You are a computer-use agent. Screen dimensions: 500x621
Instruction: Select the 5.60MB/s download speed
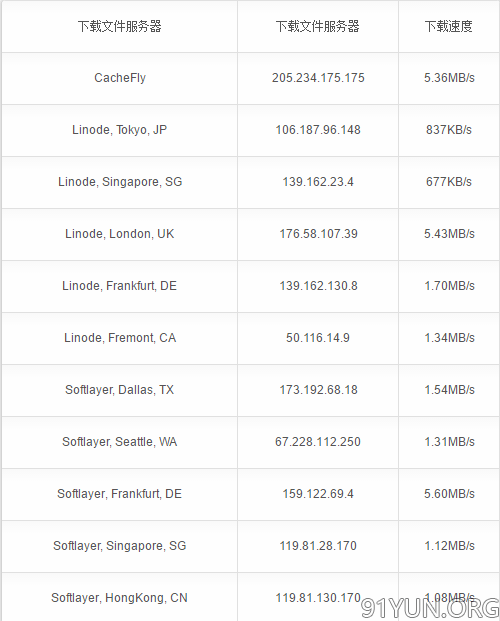[449, 493]
